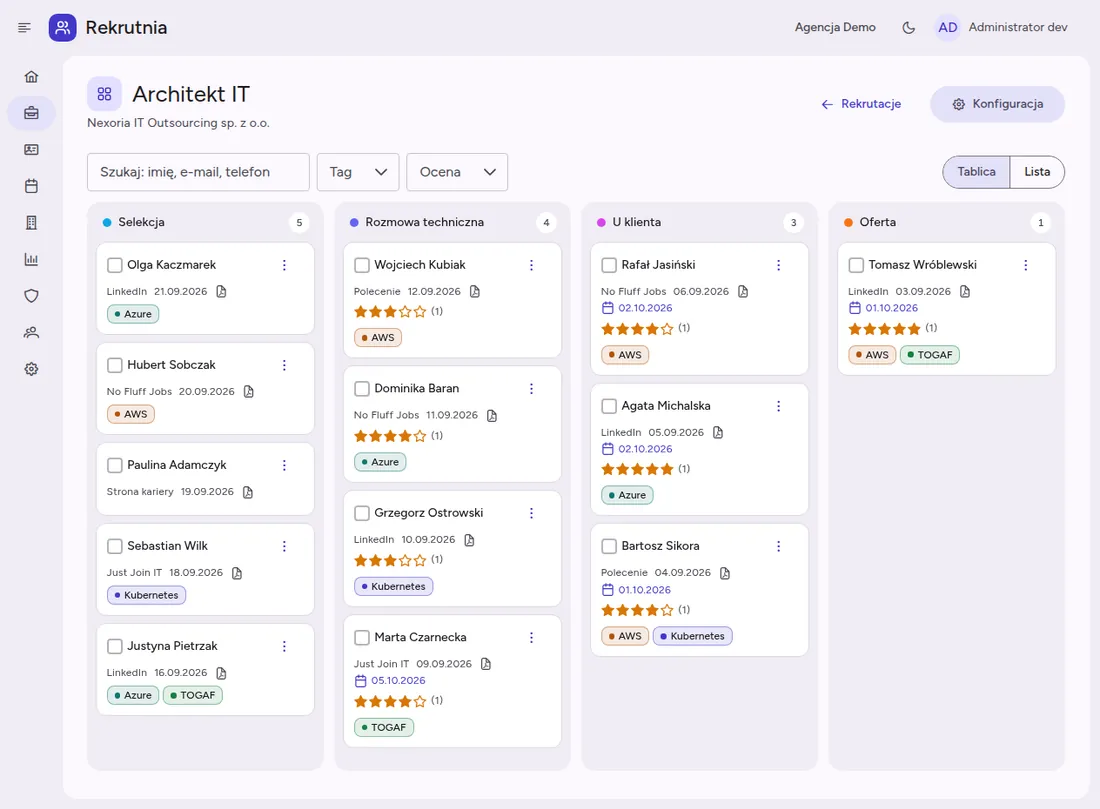1100x809 pixels.
Task: Go back via the Rekrutacje link
Action: pyautogui.click(x=861, y=104)
